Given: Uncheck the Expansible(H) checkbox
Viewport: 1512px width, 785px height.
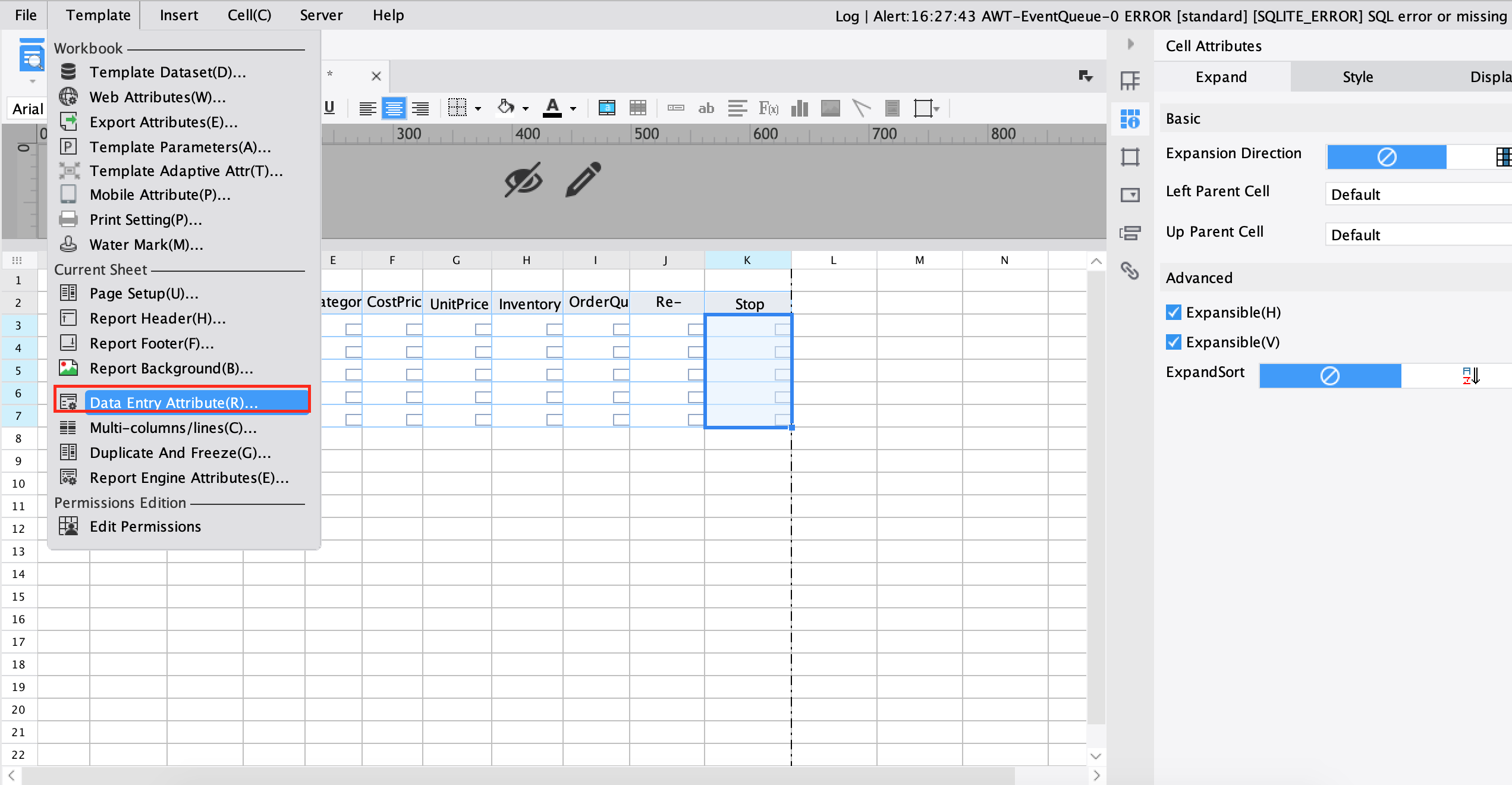Looking at the screenshot, I should point(1173,312).
